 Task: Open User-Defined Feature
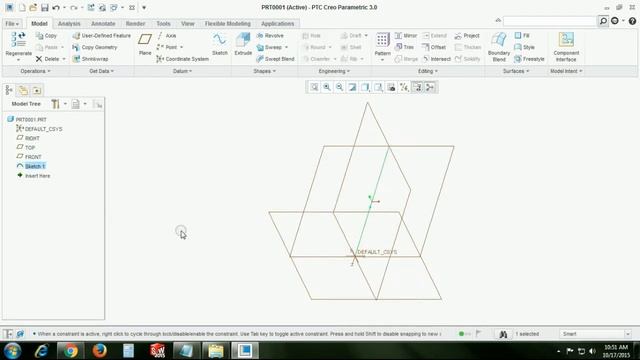102,36
